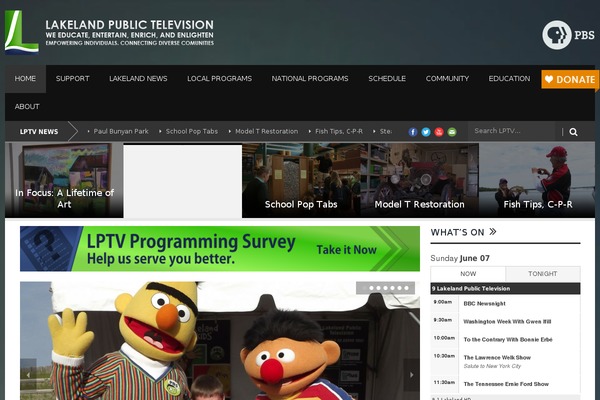Select The Lawrence Welk Show
Screen dimensions: 600x400
click(497, 358)
